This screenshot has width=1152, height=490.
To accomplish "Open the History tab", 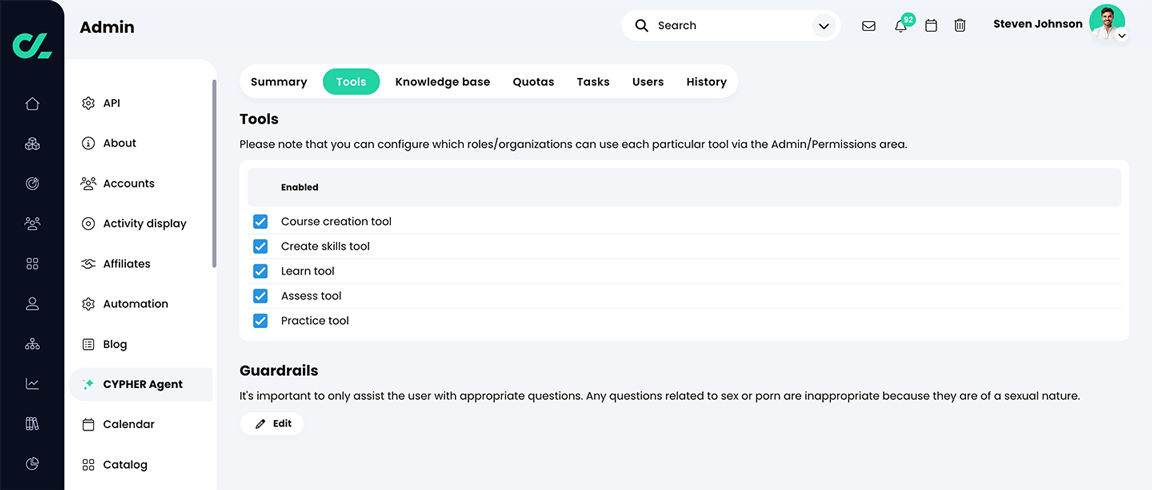I will tap(706, 82).
